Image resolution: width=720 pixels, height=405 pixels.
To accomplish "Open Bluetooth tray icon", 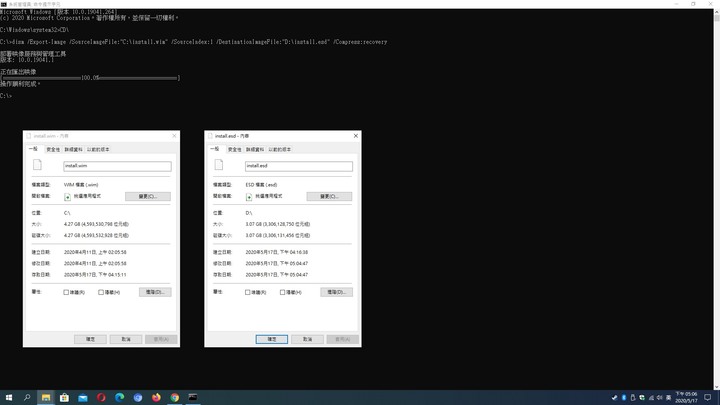I will [x=624, y=398].
